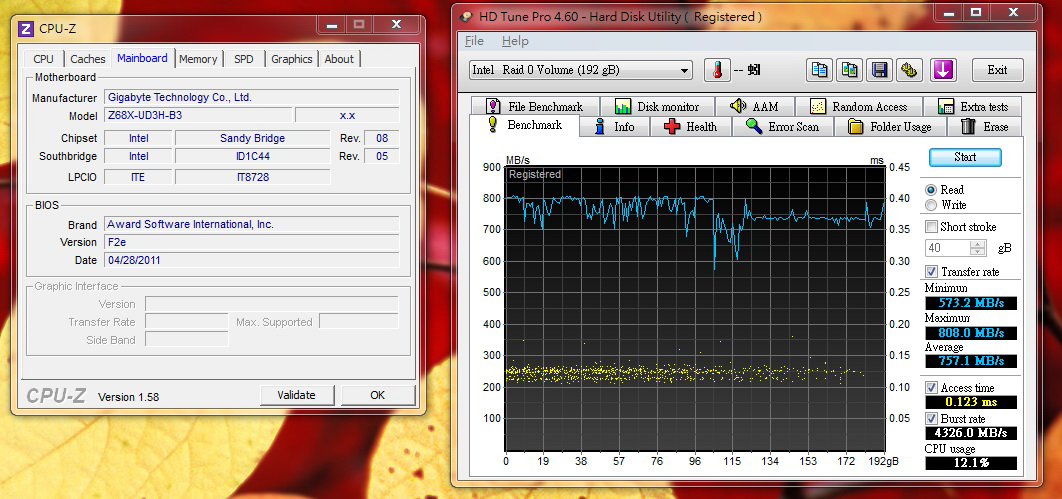The height and width of the screenshot is (499, 1062).
Task: Open the Extra tests tab
Action: (975, 106)
